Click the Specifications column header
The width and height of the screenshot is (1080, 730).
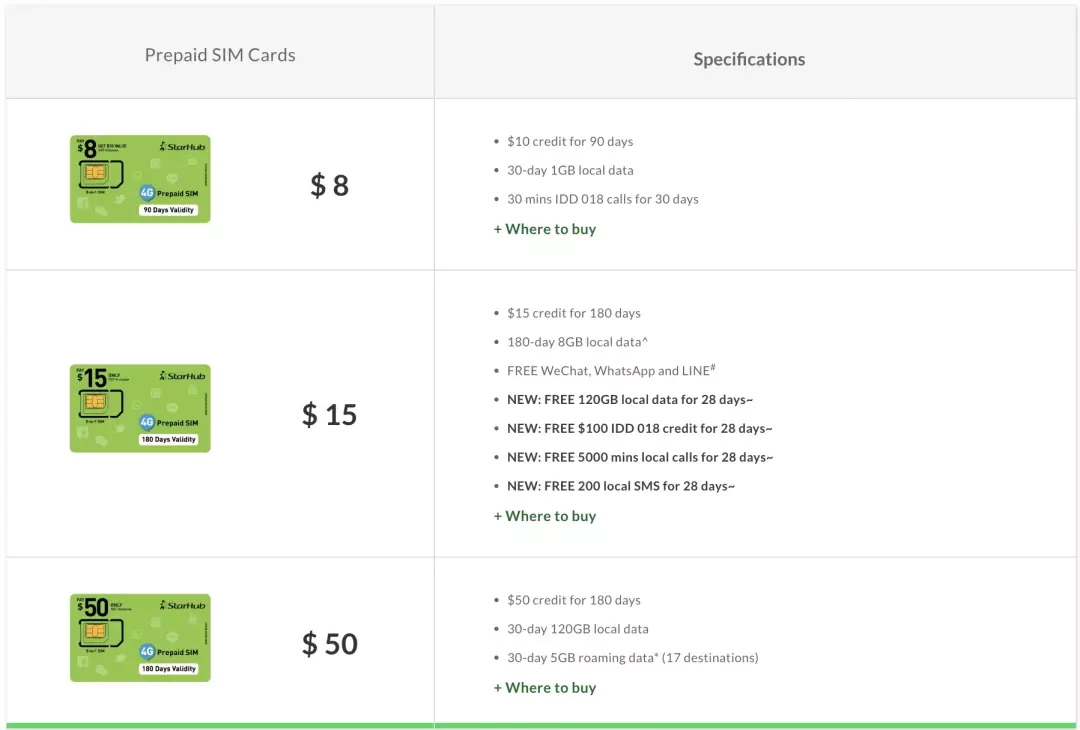coord(749,59)
